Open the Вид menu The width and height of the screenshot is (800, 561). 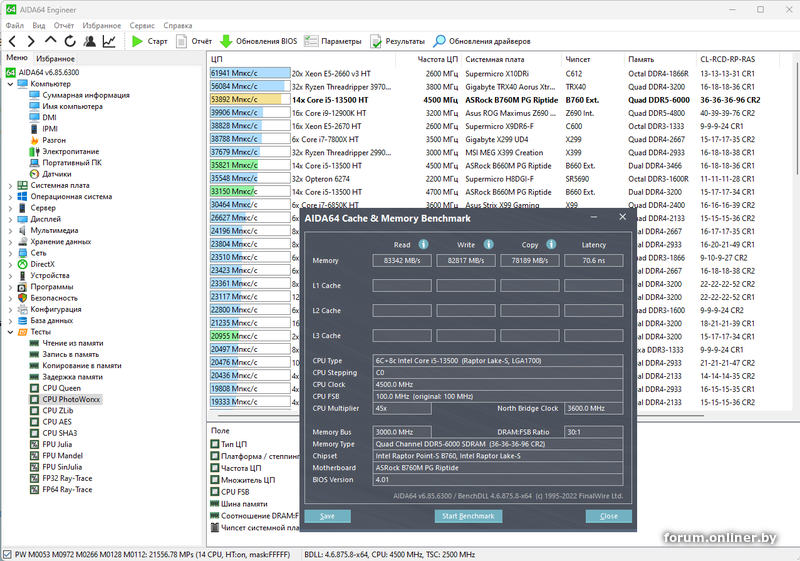(x=39, y=26)
